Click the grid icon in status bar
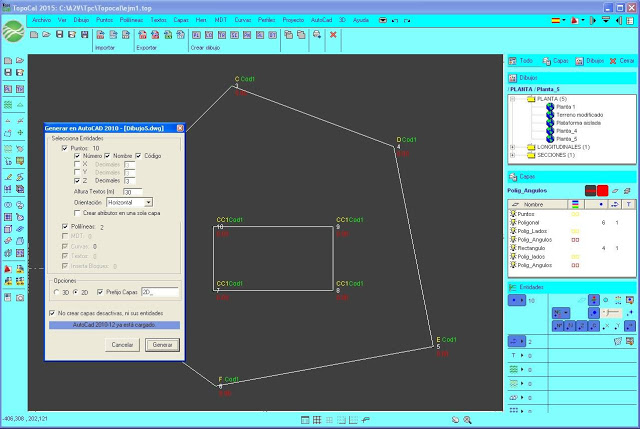The width and height of the screenshot is (640, 429). (317, 420)
